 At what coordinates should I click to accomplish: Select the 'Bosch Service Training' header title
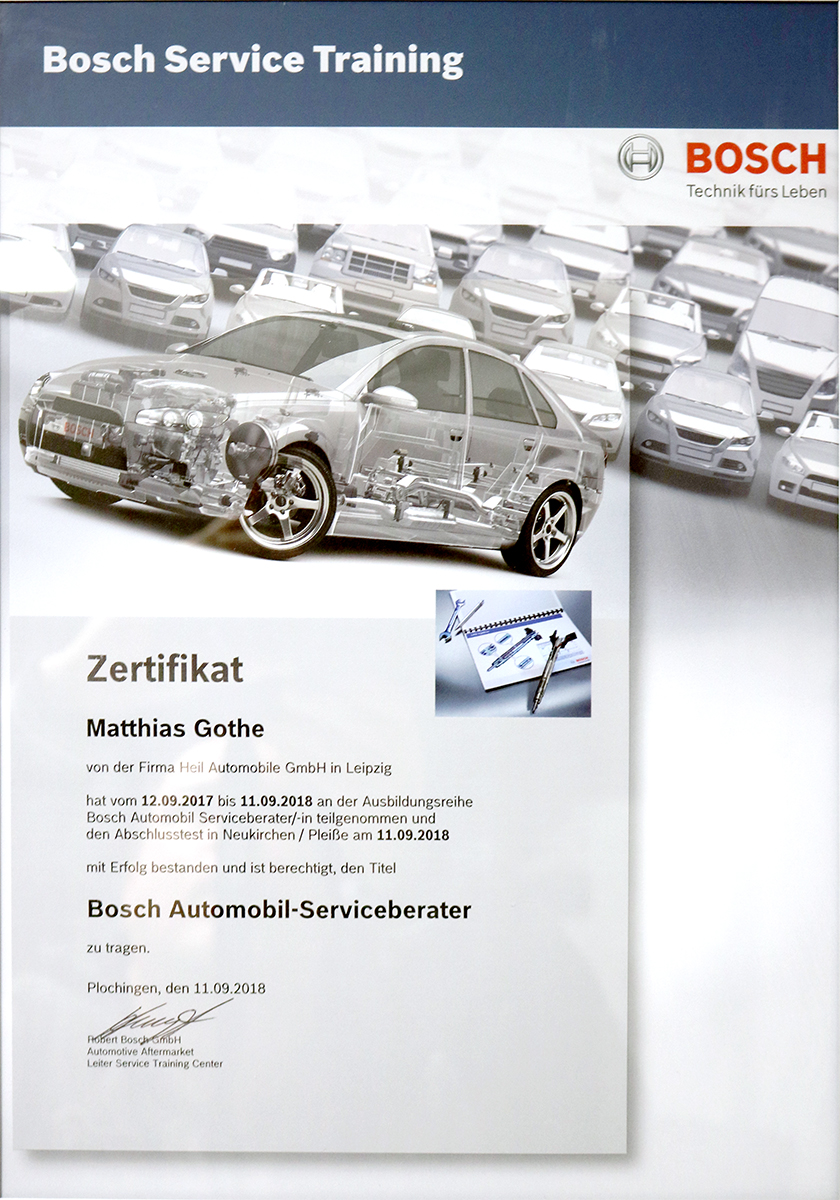coord(253,61)
